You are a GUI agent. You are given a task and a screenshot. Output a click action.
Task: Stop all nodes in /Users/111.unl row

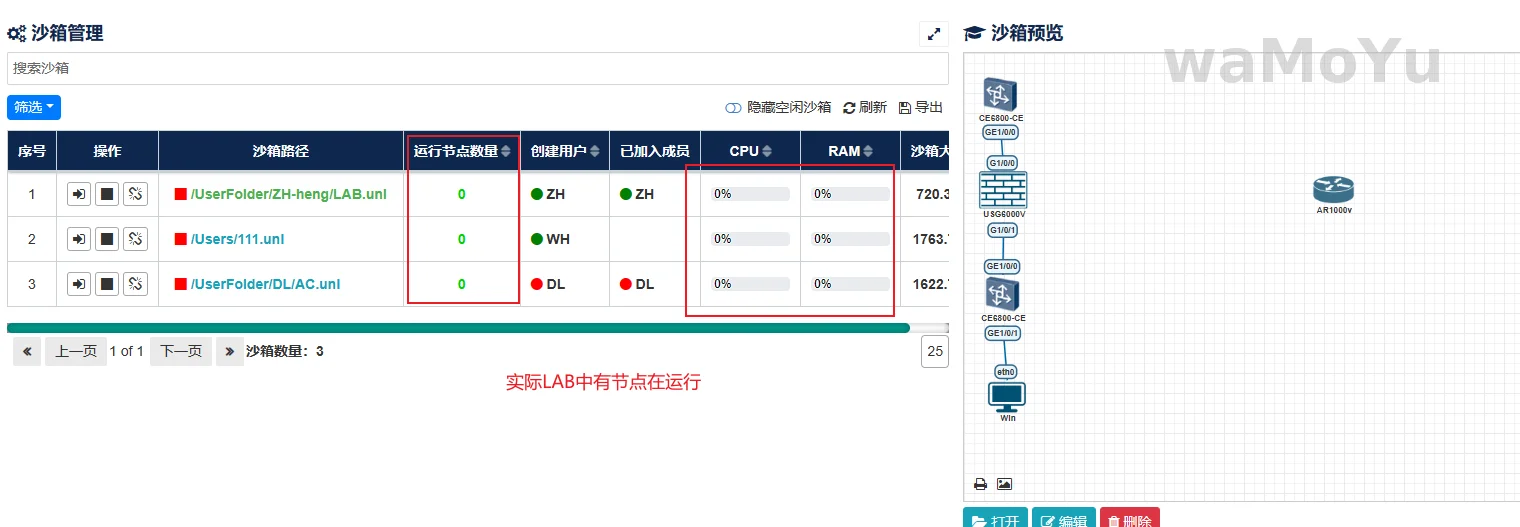click(x=107, y=239)
